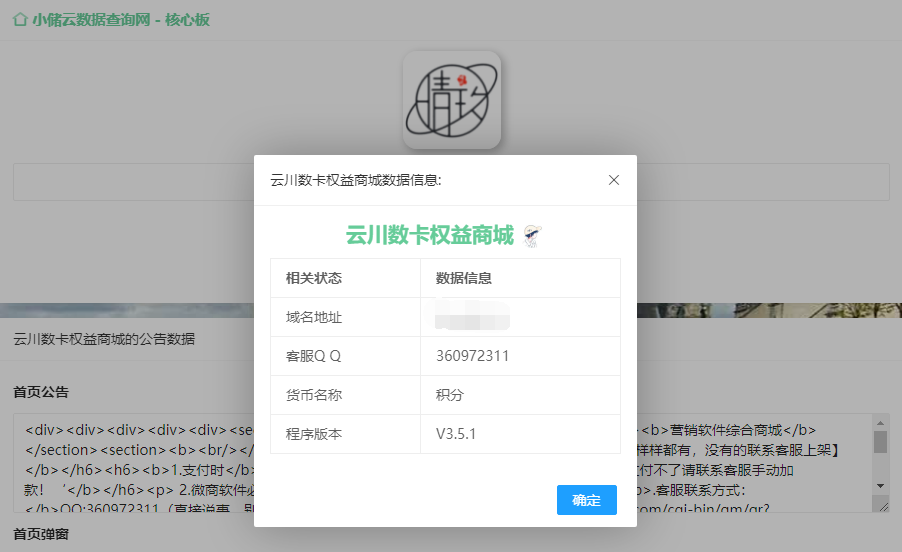Open the 小储云数据查询网 - 核心板 header link

coord(121,20)
